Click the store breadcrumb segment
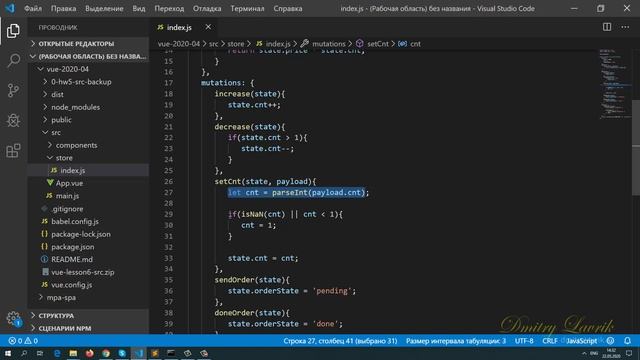 point(236,44)
